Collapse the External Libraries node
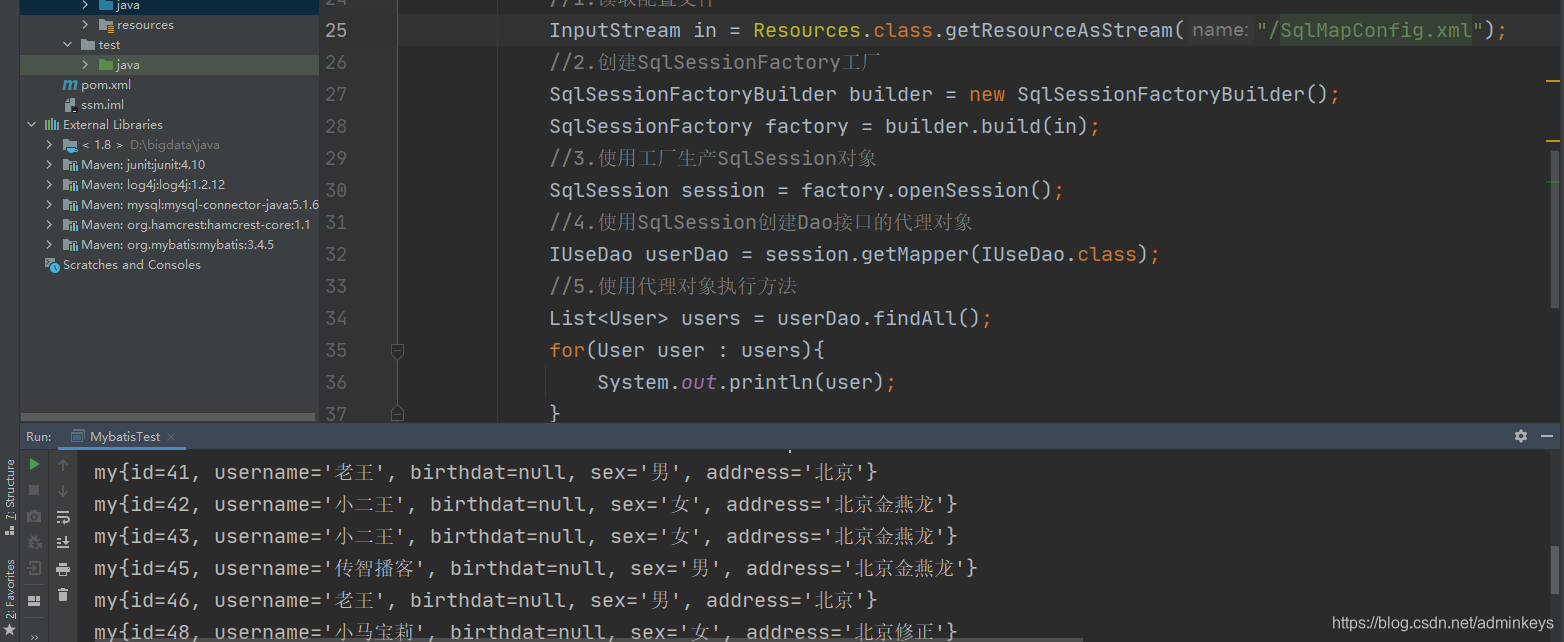 pyautogui.click(x=31, y=124)
